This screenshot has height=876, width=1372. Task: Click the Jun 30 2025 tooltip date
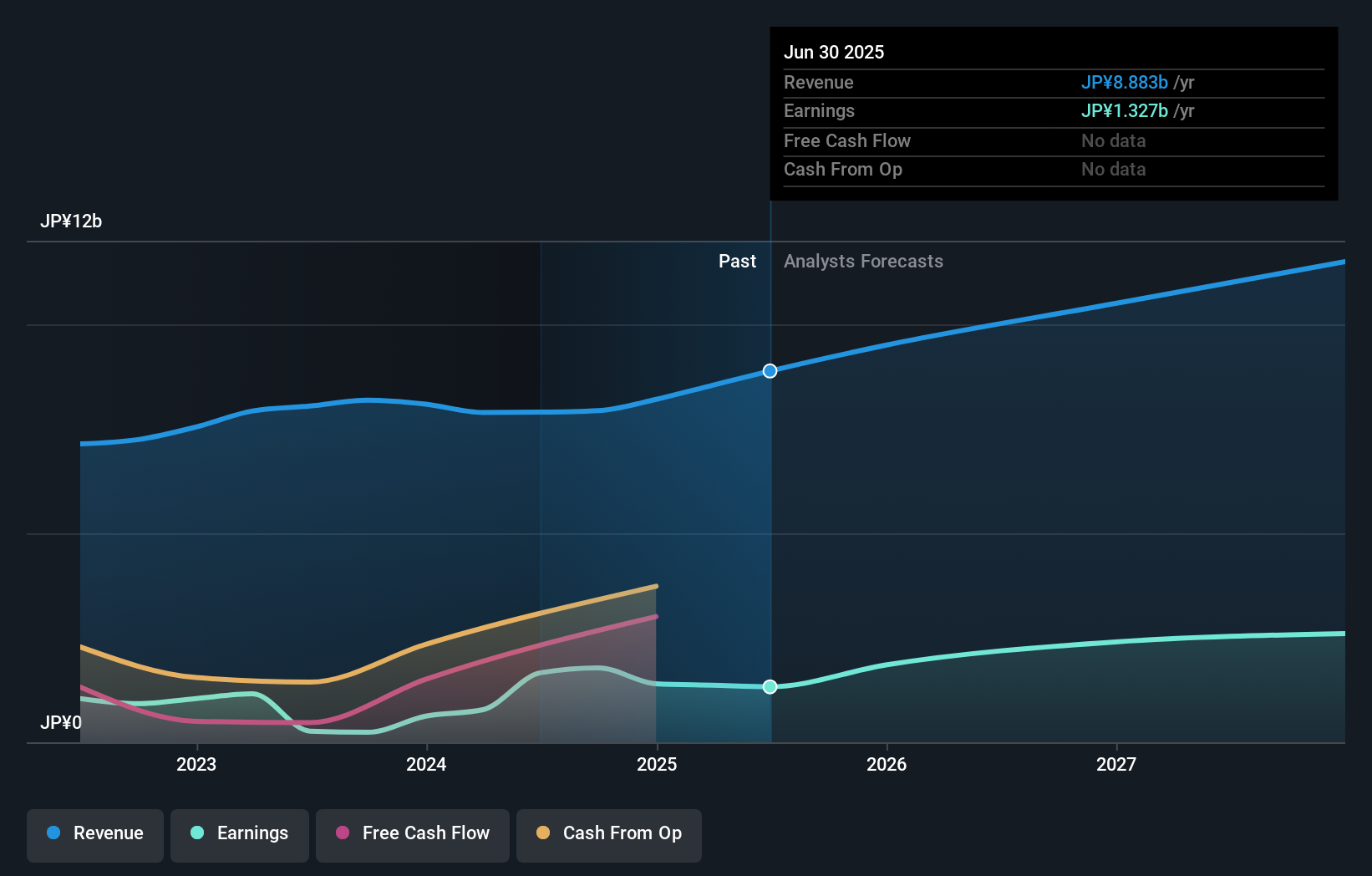(834, 53)
